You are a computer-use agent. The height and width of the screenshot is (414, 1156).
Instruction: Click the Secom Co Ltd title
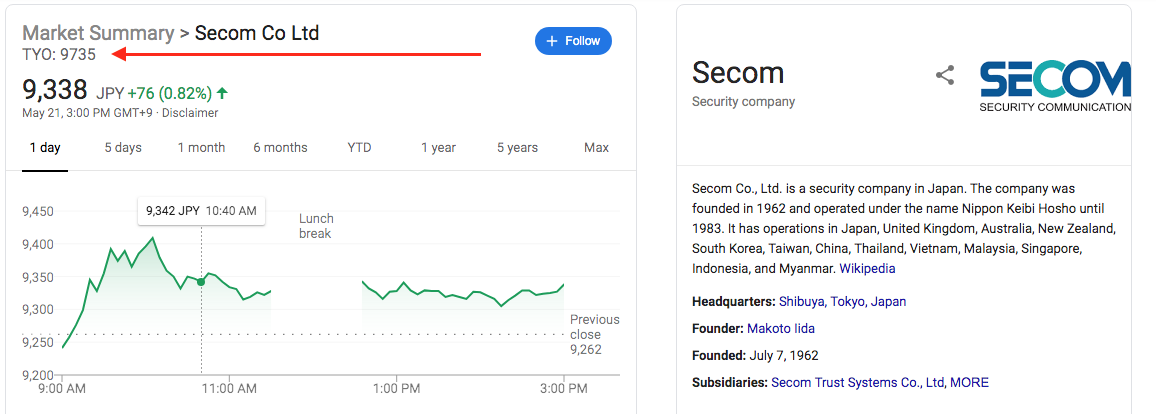[x=257, y=33]
